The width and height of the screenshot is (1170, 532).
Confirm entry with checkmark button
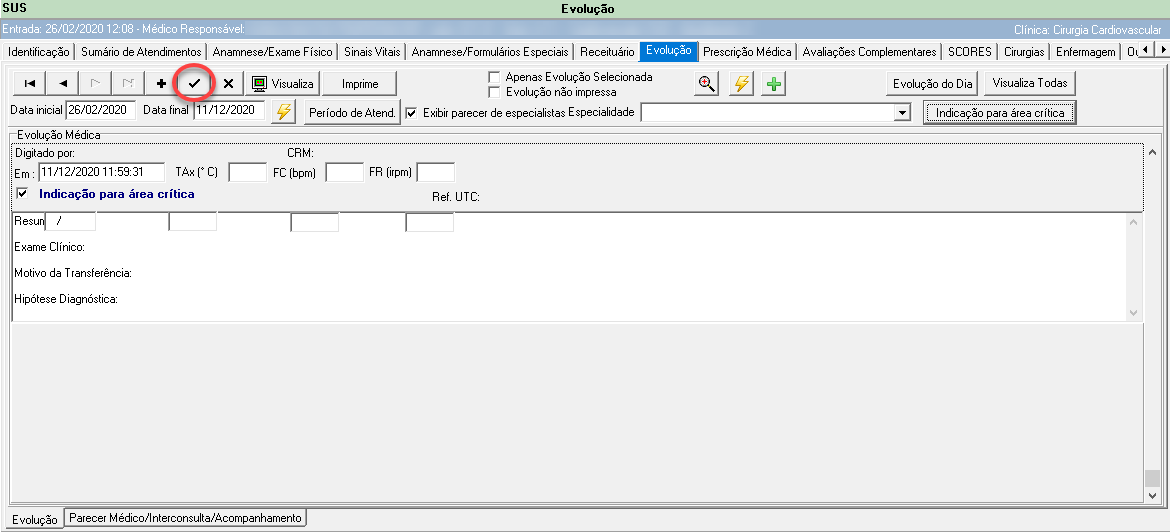point(194,84)
